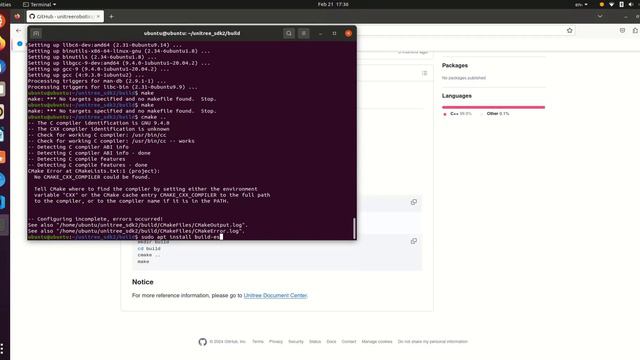Viewport: 640px width, 360px height.
Task: Launch Firefox from the Ubuntu dock
Action: (2, 43)
